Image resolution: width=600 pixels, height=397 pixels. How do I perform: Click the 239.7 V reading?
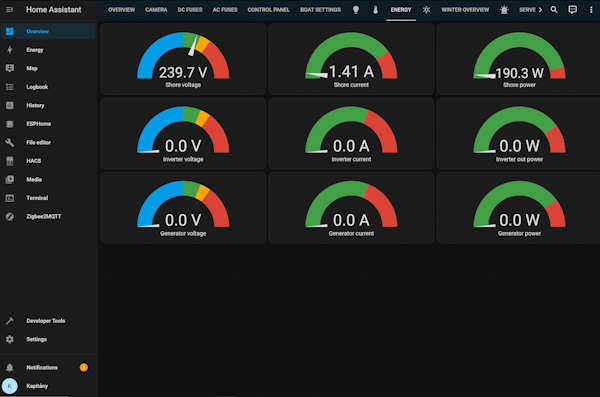[x=183, y=72]
